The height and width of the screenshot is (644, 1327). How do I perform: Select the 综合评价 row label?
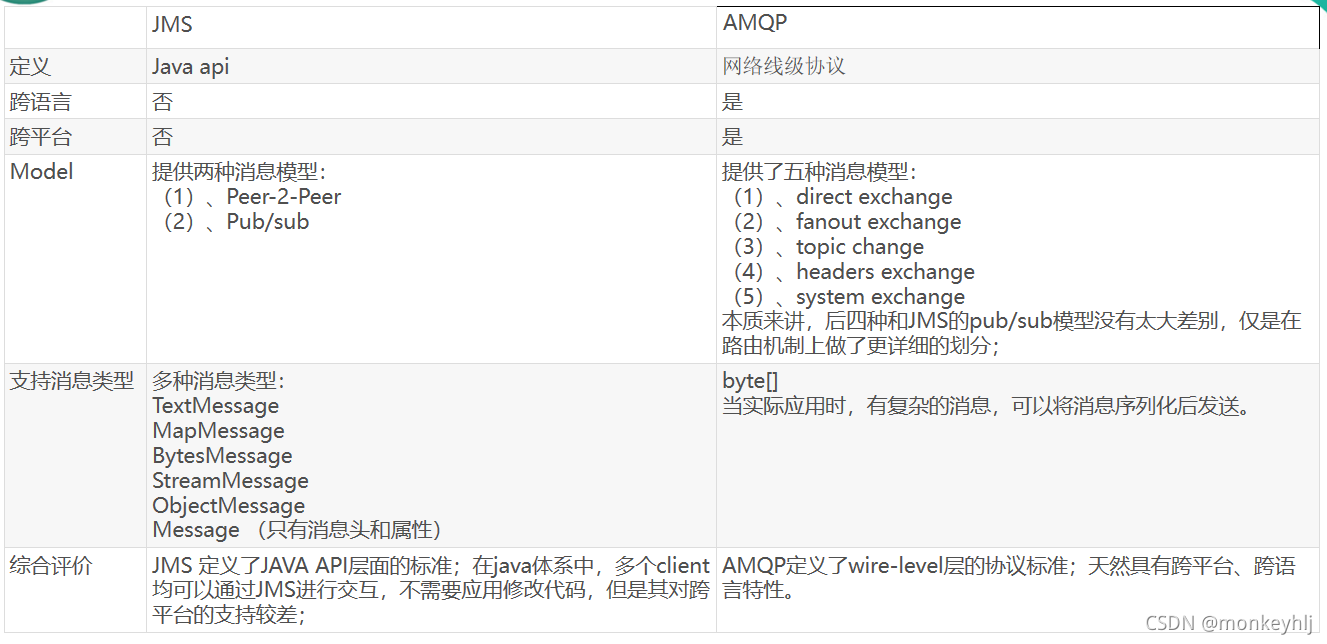(x=51, y=566)
